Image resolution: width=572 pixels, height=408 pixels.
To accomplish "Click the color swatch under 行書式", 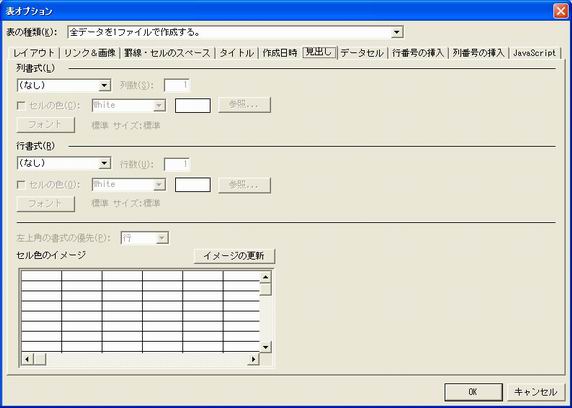I will click(193, 185).
